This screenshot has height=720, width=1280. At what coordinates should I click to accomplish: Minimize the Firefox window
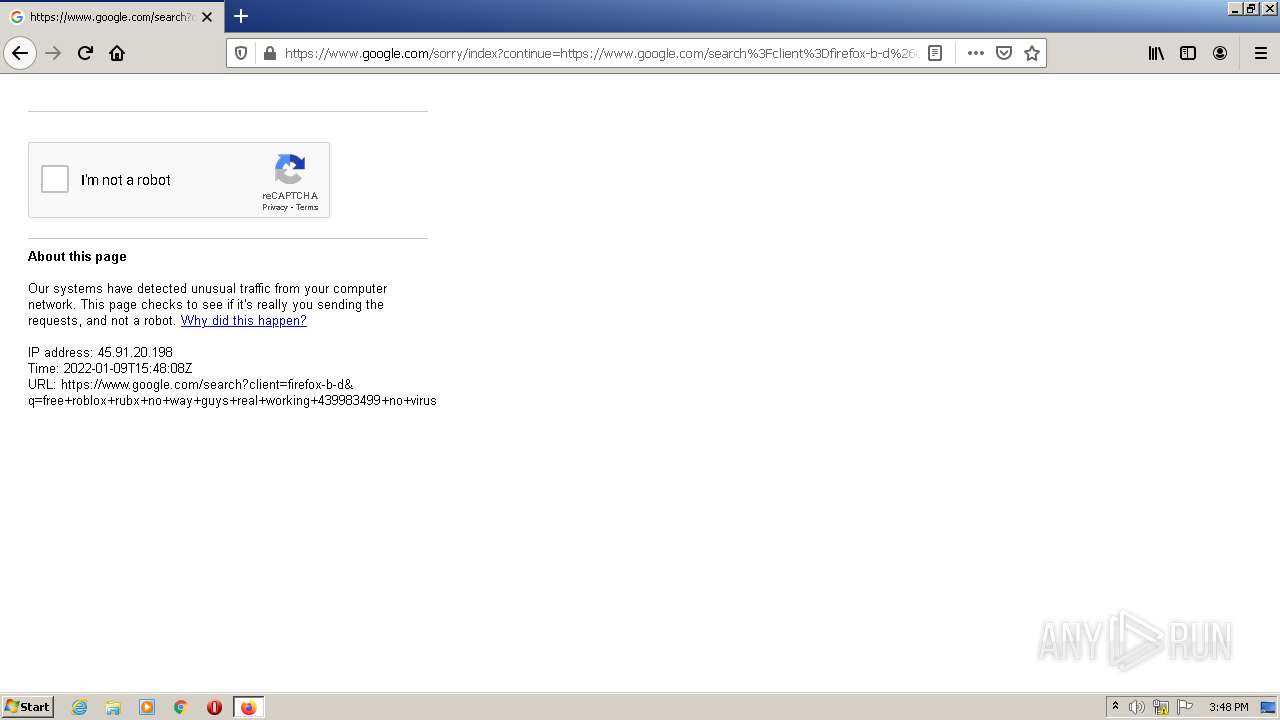(1235, 8)
